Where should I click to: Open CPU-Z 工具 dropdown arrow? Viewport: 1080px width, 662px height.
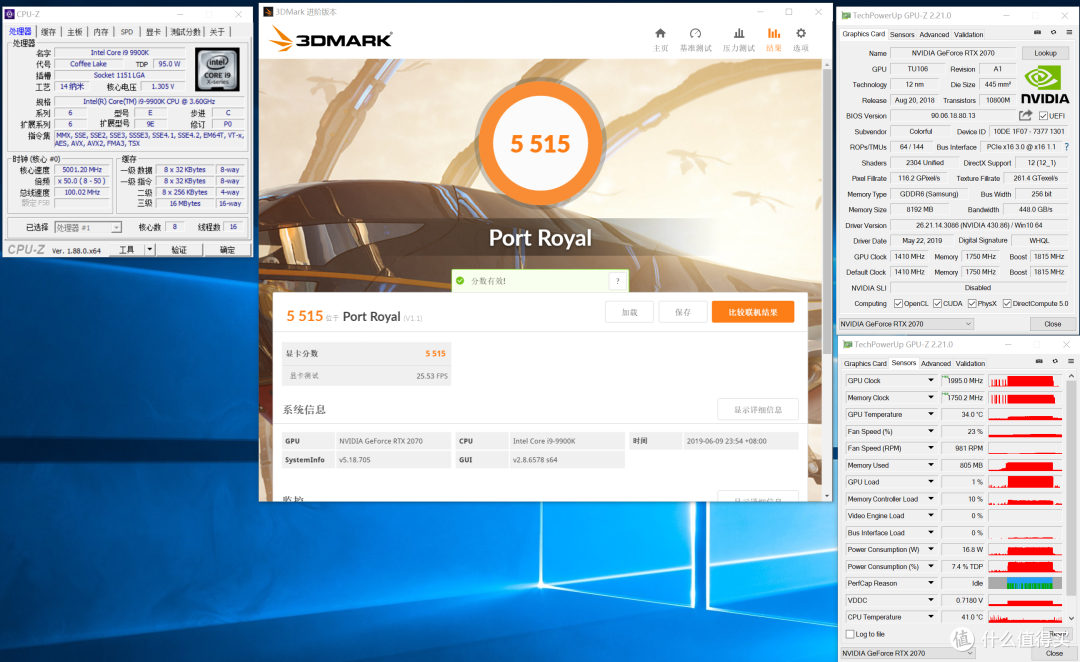tap(149, 249)
